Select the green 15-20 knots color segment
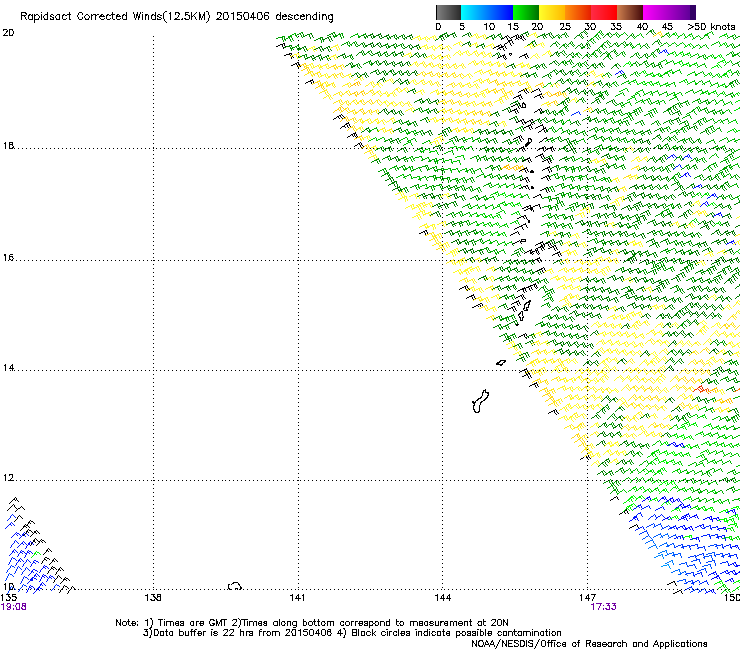 tap(526, 12)
